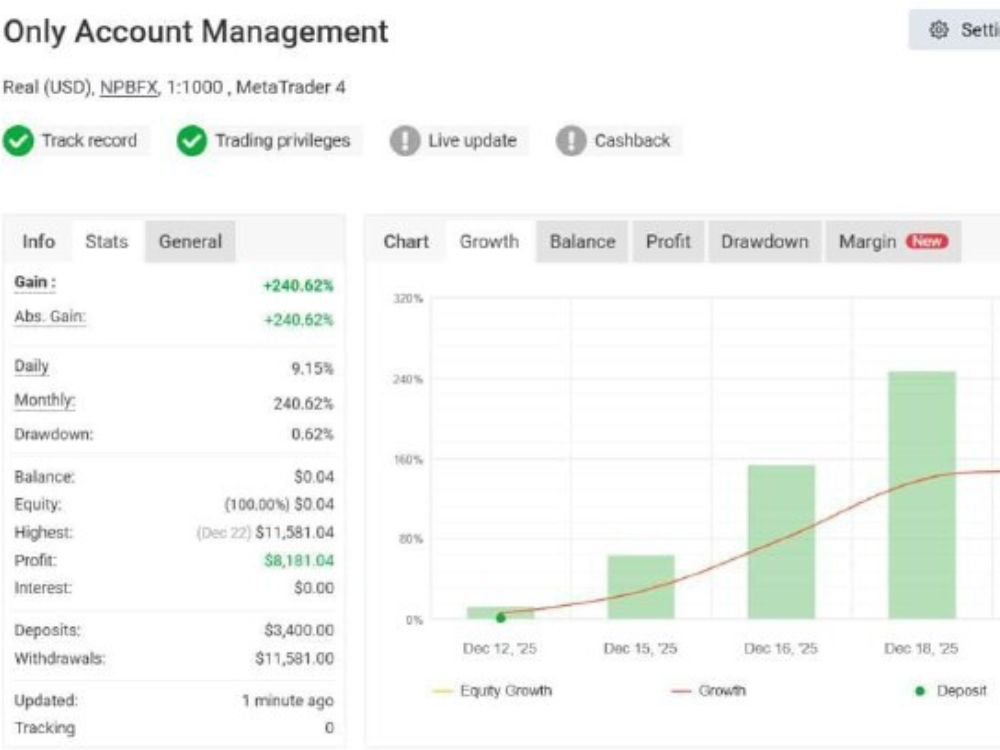
Task: Click the Interest value $0.00
Action: (x=314, y=588)
